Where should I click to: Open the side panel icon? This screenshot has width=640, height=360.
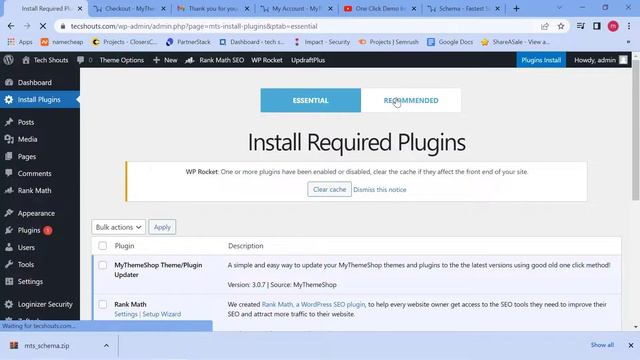(x=597, y=26)
